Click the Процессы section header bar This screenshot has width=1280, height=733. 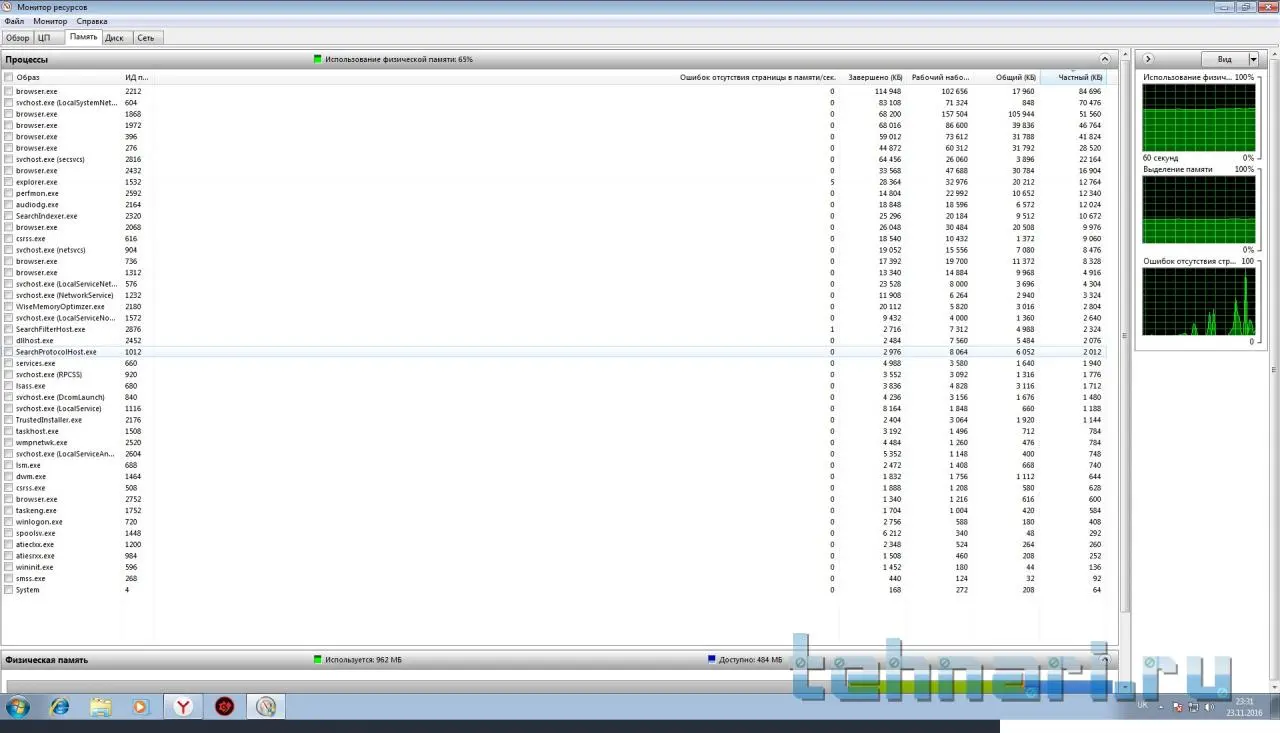pyautogui.click(x=559, y=59)
